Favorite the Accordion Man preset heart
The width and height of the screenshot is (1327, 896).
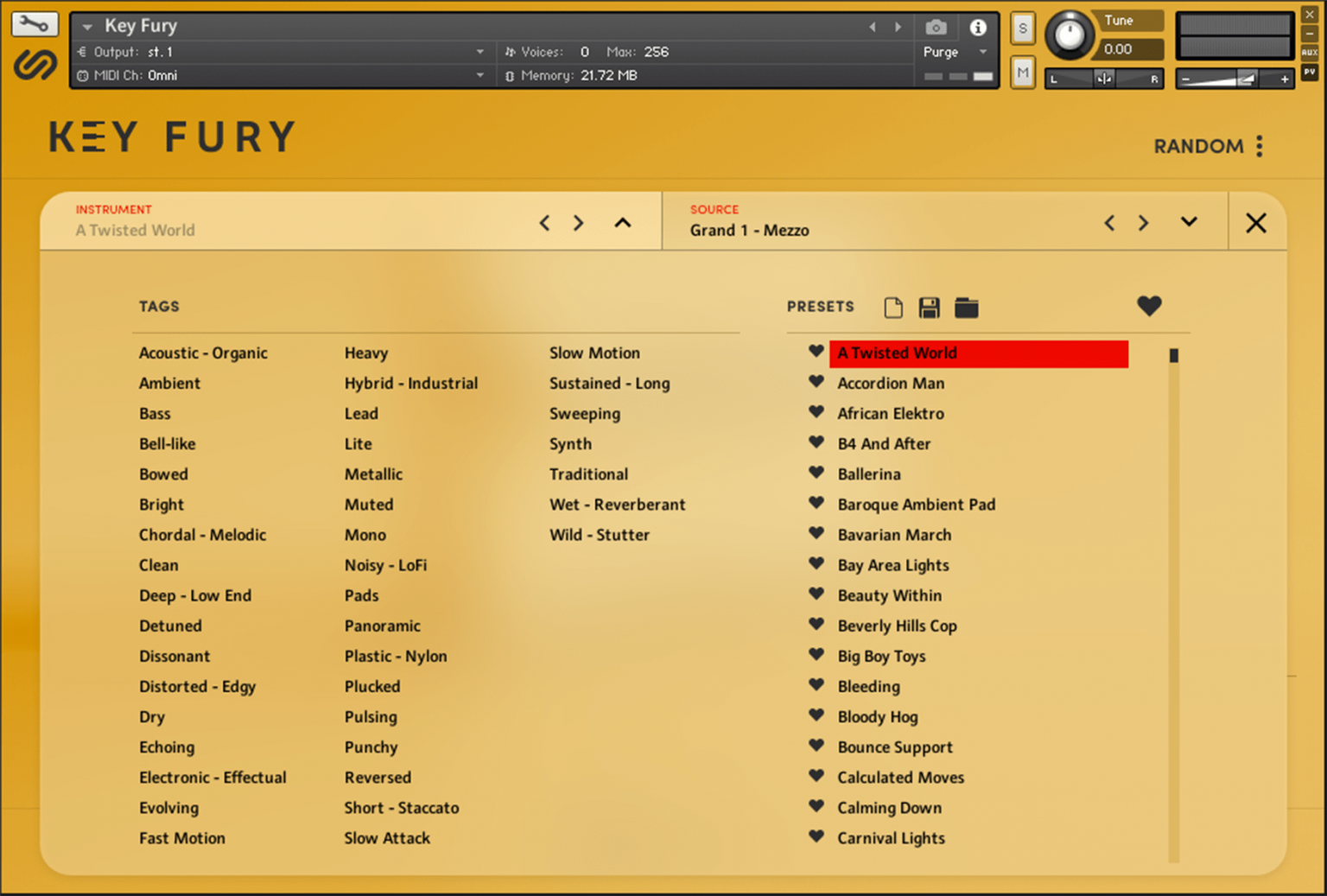(x=816, y=382)
